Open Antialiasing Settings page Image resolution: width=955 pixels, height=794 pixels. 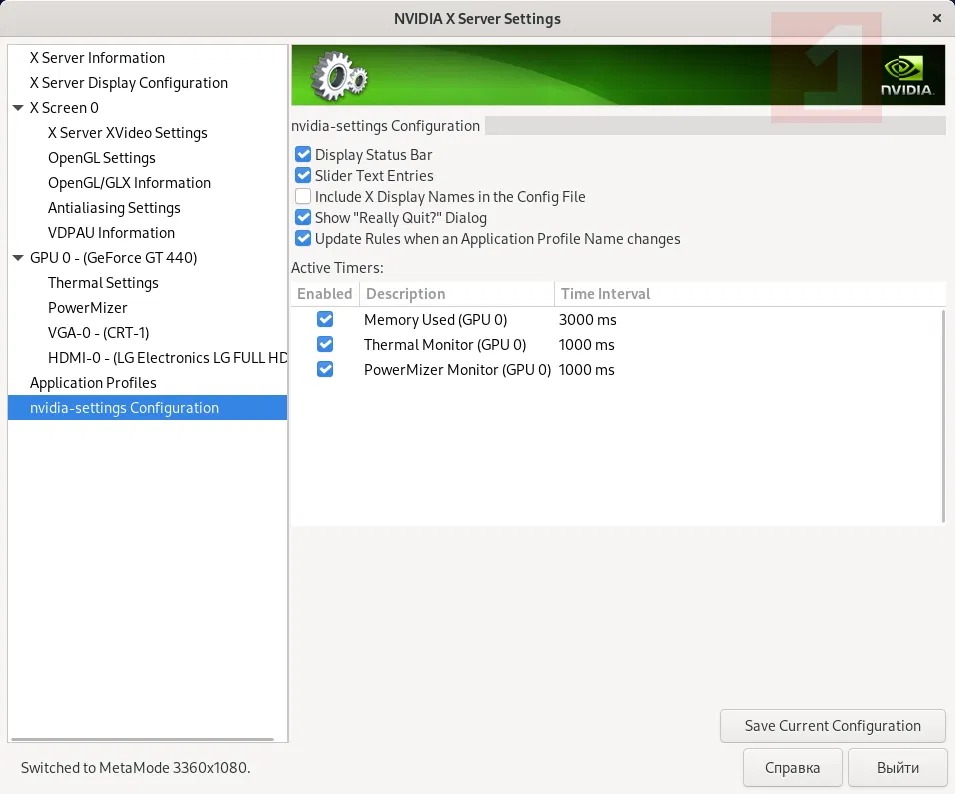[115, 208]
